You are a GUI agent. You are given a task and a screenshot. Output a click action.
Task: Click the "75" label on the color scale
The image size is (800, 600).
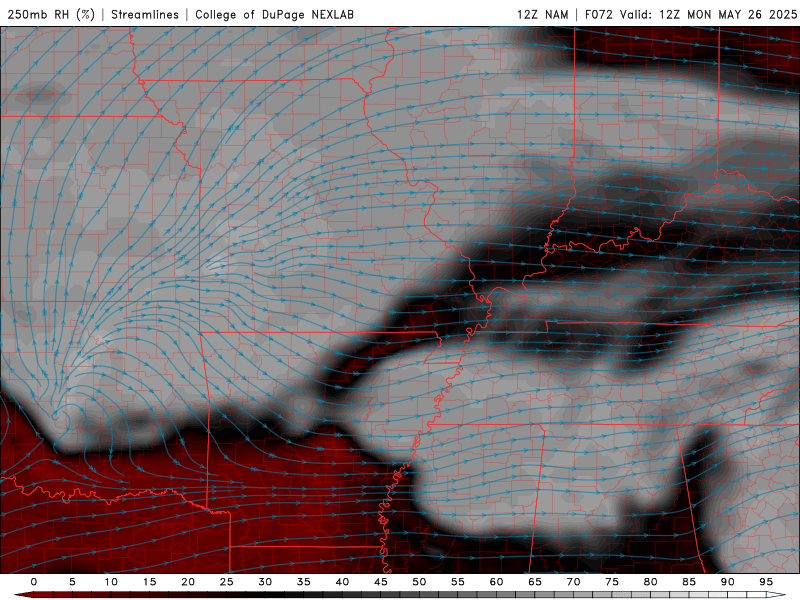click(x=612, y=582)
